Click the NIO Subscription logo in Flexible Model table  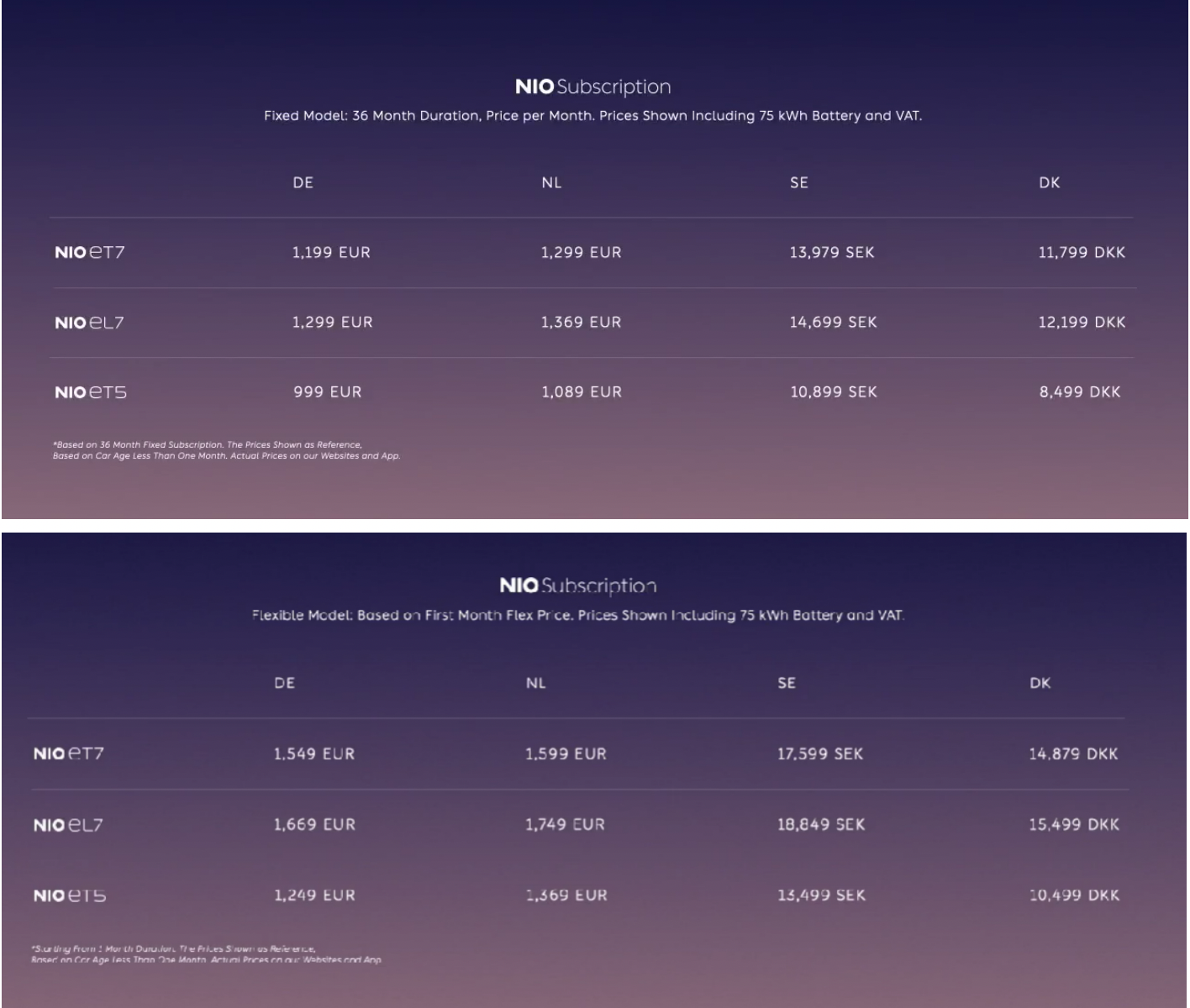578,585
